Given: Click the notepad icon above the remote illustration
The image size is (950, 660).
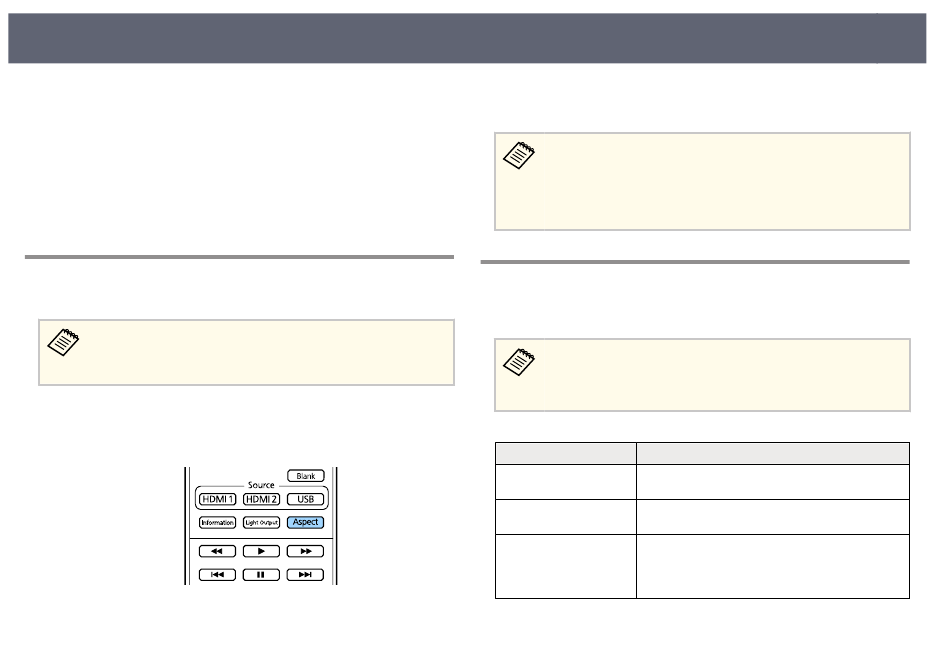Looking at the screenshot, I should pos(63,342).
